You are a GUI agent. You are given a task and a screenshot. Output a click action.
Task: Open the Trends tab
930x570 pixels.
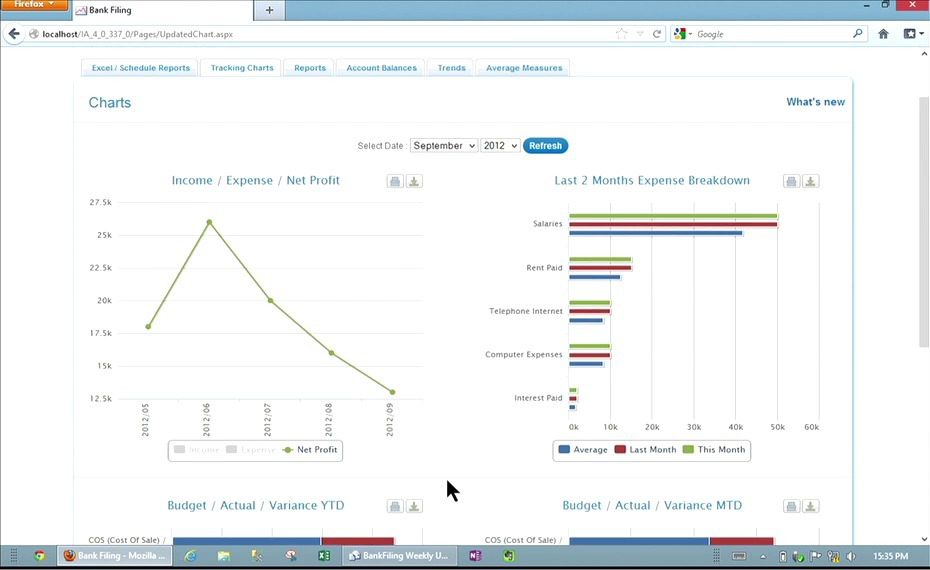tap(451, 68)
